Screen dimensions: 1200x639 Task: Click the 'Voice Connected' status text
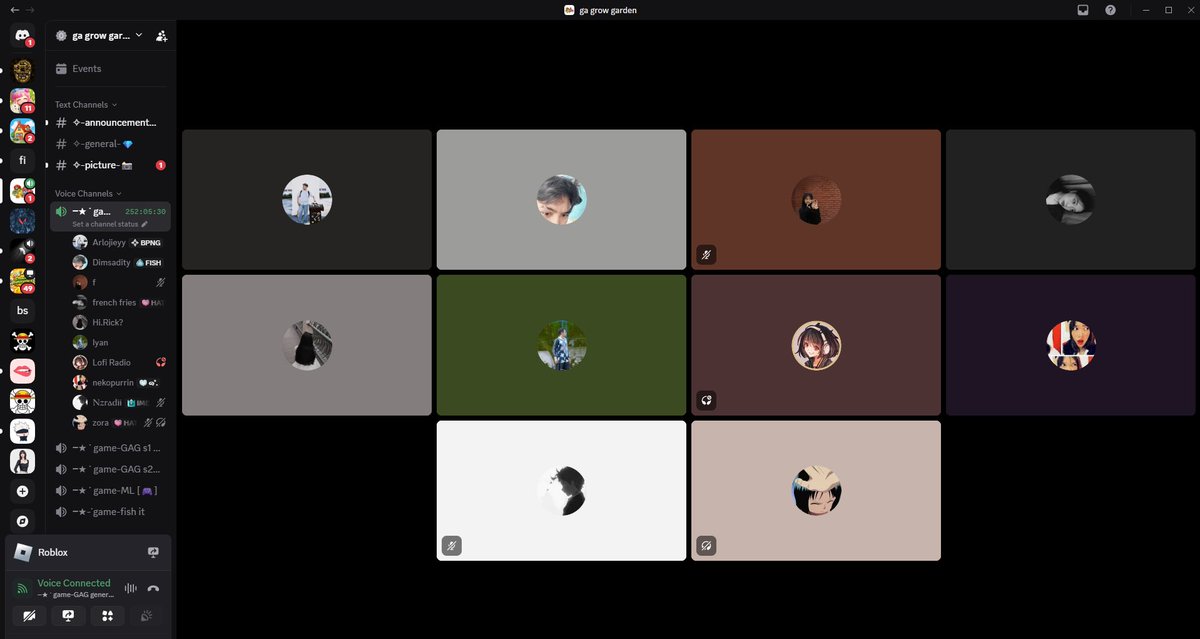74,583
